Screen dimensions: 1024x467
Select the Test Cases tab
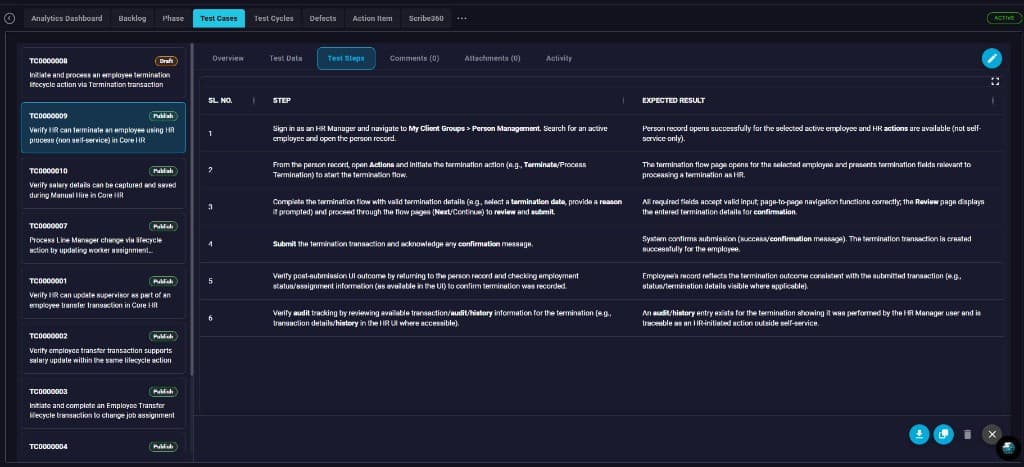(219, 18)
